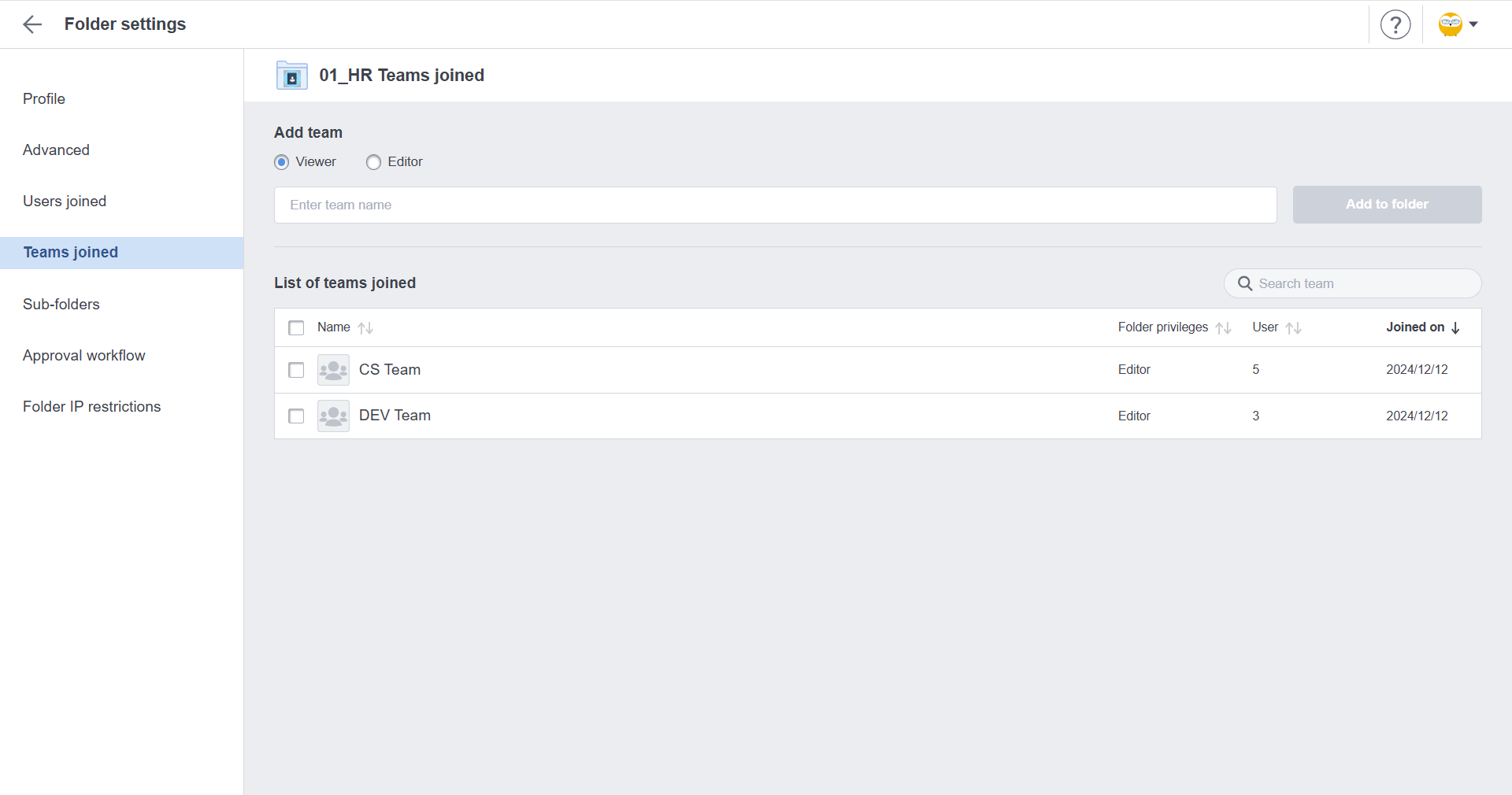The image size is (1512, 795).
Task: Select the Viewer radio button
Action: [282, 162]
